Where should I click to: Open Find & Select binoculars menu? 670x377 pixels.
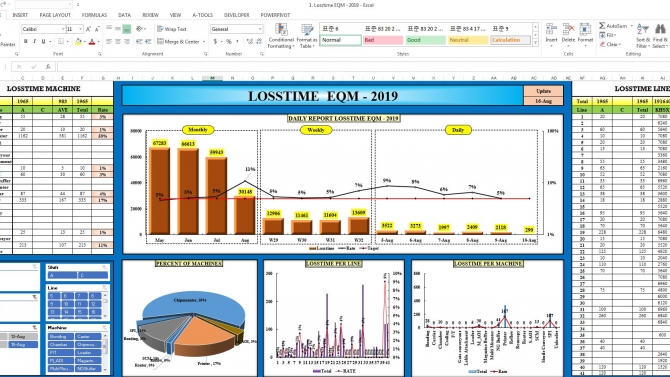[660, 36]
